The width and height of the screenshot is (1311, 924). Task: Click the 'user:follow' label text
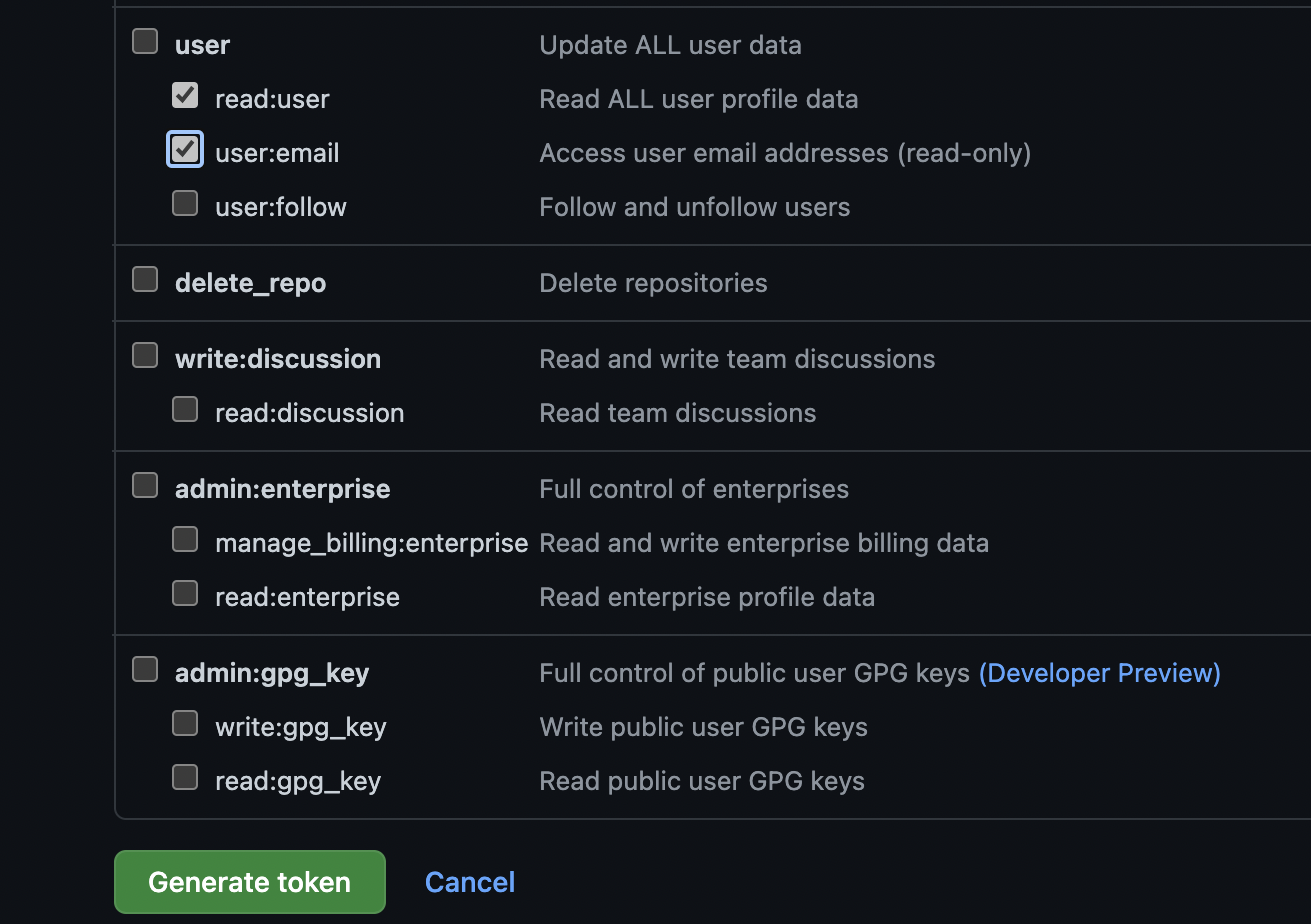(281, 207)
